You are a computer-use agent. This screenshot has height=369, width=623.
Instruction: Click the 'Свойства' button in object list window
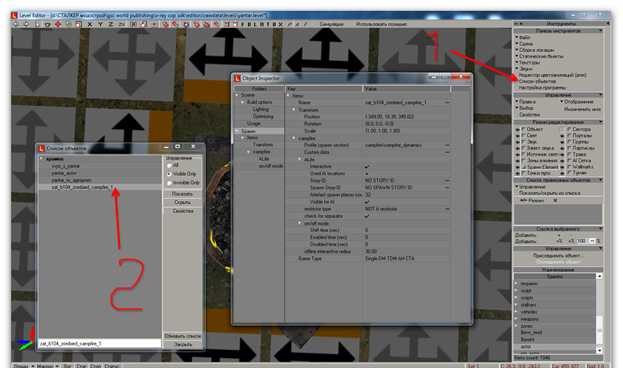coord(183,211)
